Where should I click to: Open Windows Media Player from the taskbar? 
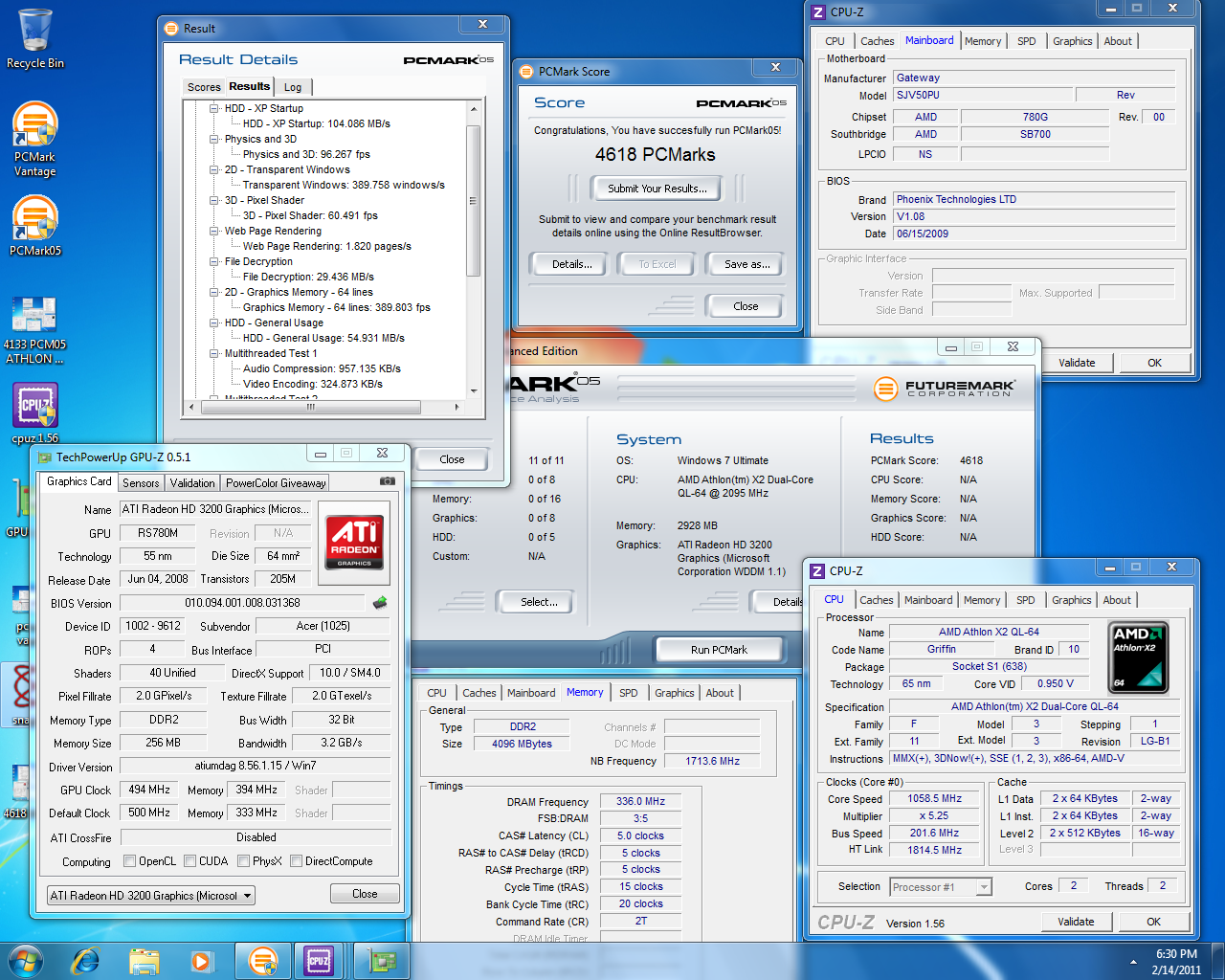point(201,961)
